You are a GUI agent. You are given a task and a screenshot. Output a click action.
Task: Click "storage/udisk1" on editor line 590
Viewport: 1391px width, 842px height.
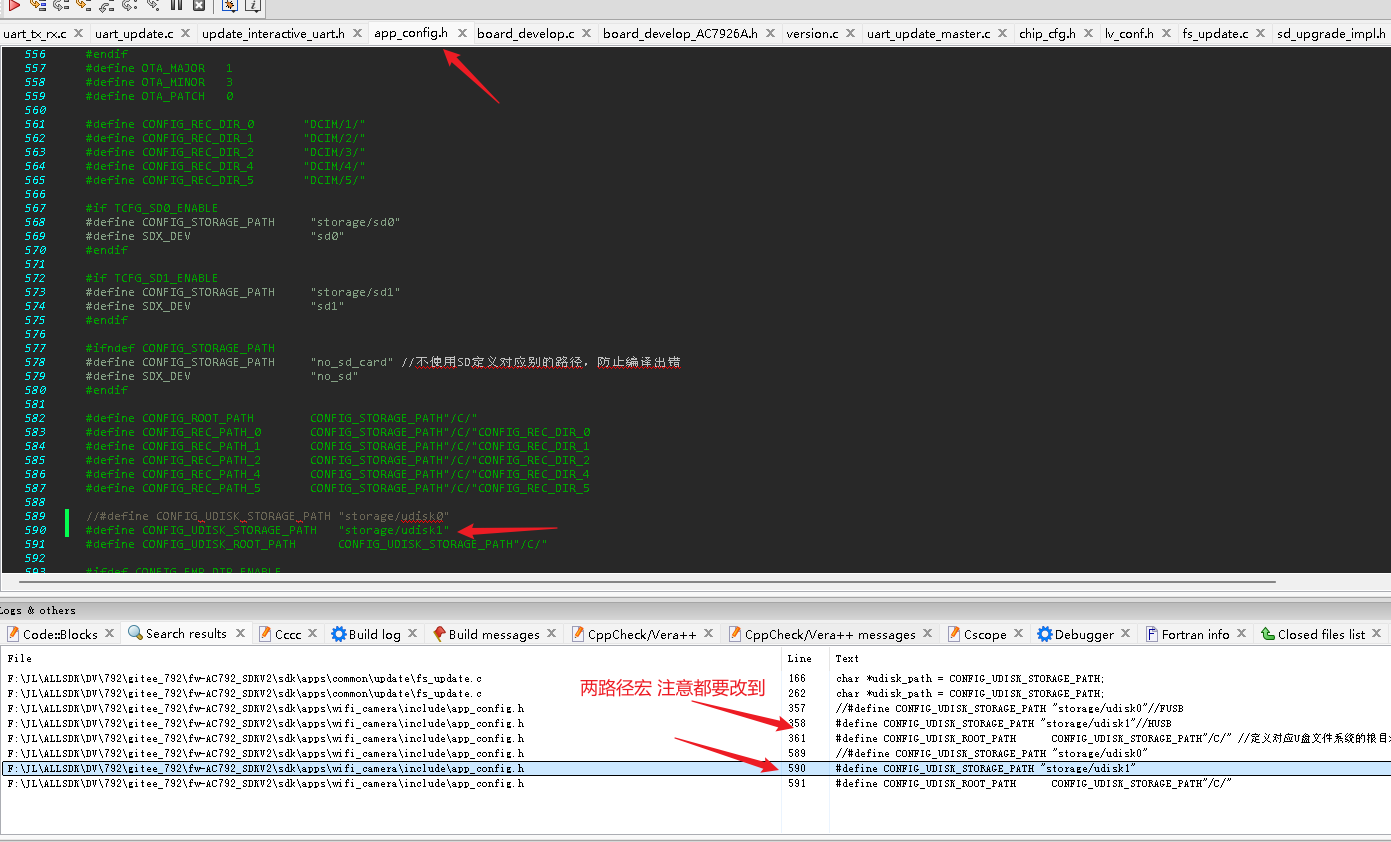394,530
